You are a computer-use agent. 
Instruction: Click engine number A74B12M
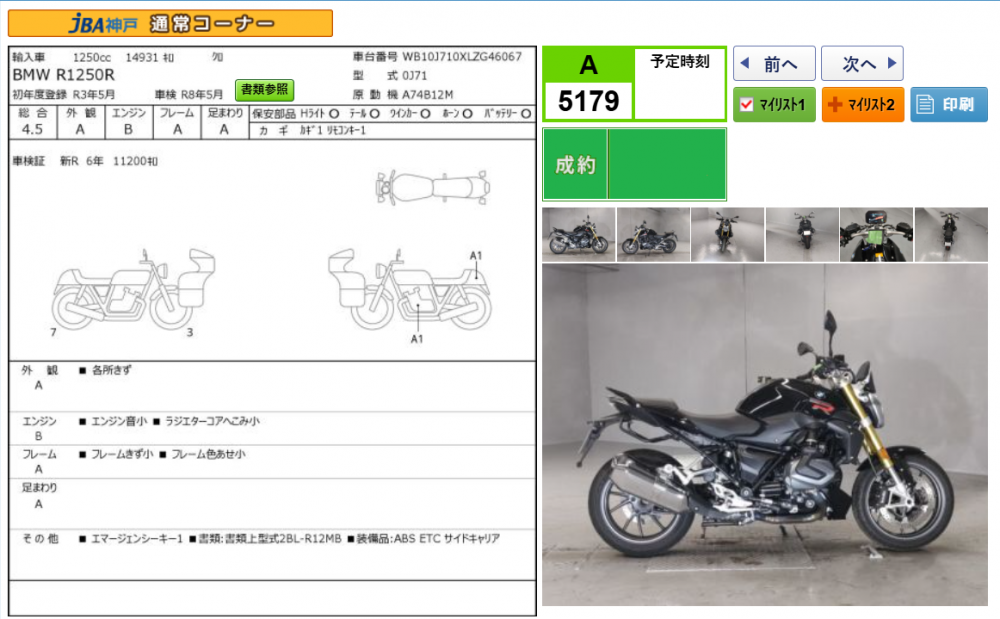(x=428, y=94)
